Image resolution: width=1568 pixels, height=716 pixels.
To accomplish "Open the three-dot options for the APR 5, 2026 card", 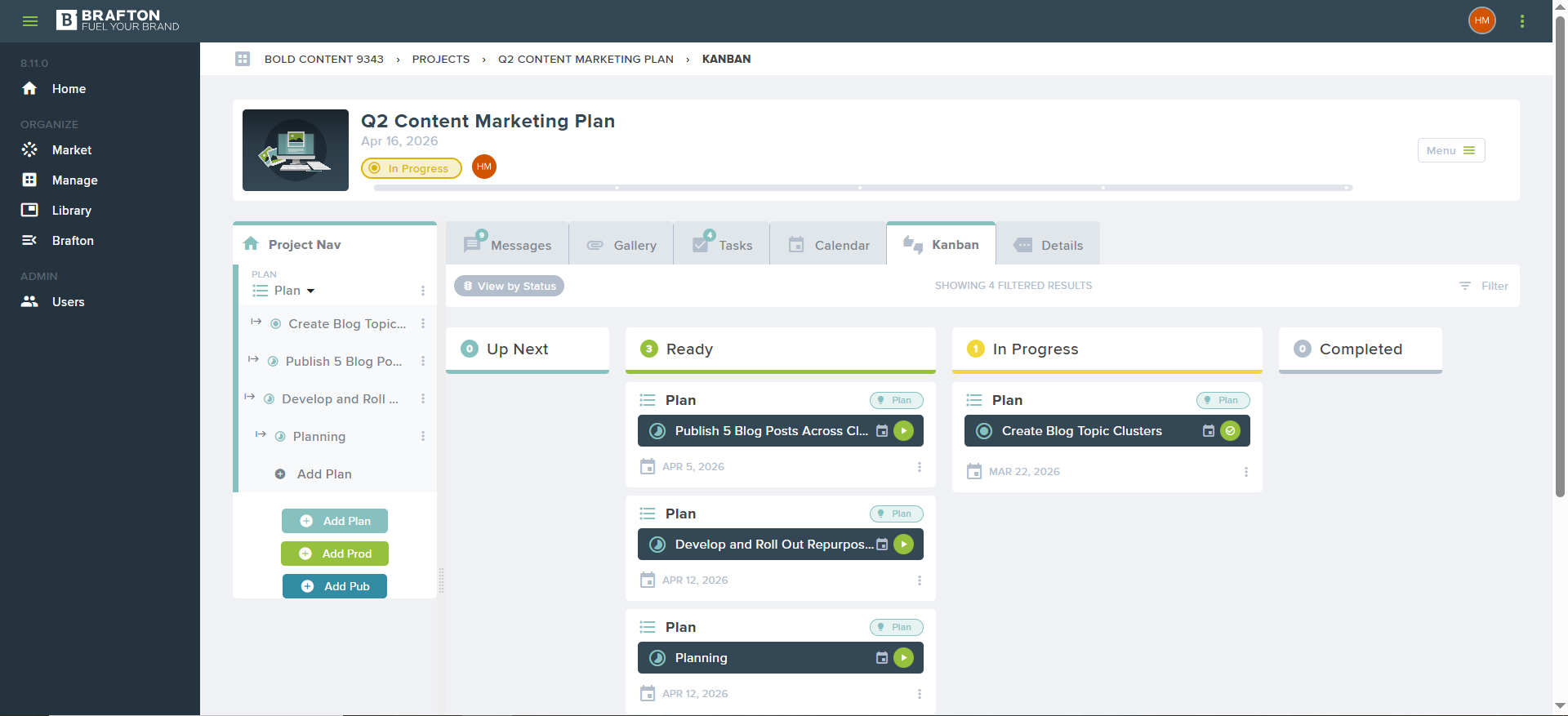I will (x=920, y=467).
